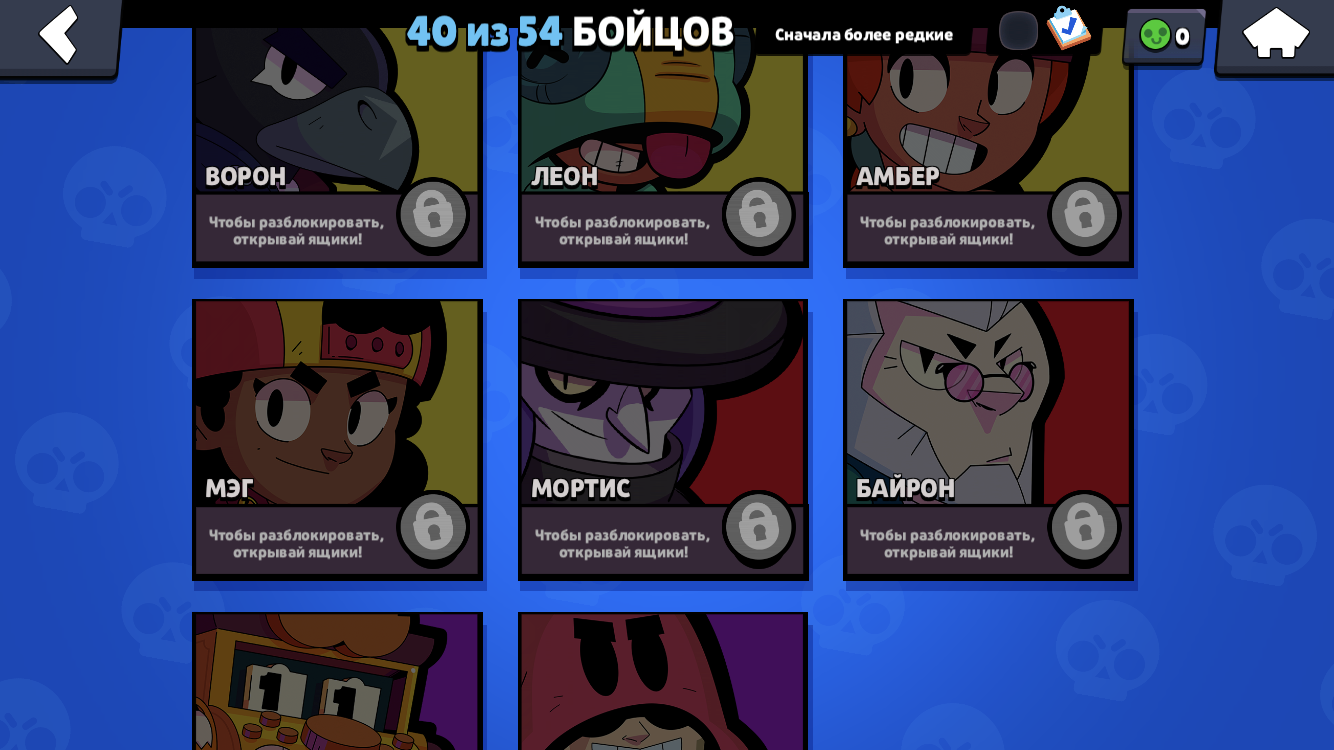
Task: Open the slot-machine brawler card at bottom
Action: click(337, 682)
